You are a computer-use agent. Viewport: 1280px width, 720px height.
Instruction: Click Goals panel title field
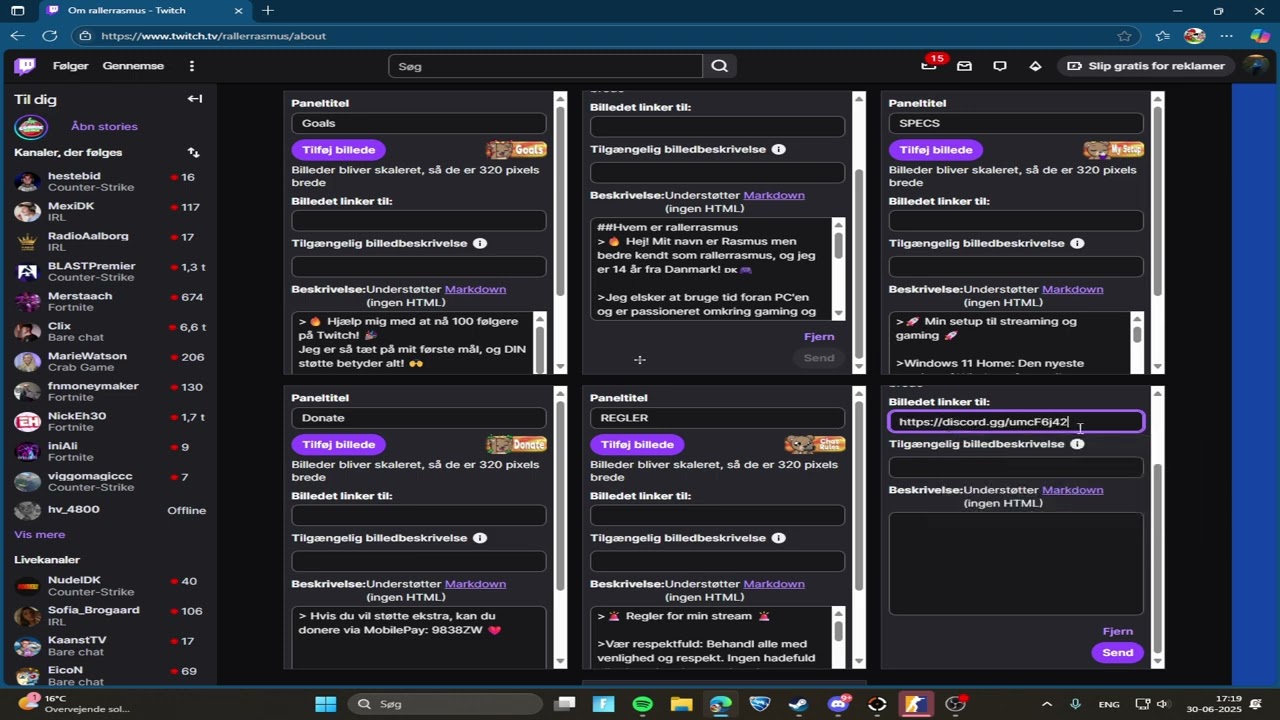(x=419, y=124)
